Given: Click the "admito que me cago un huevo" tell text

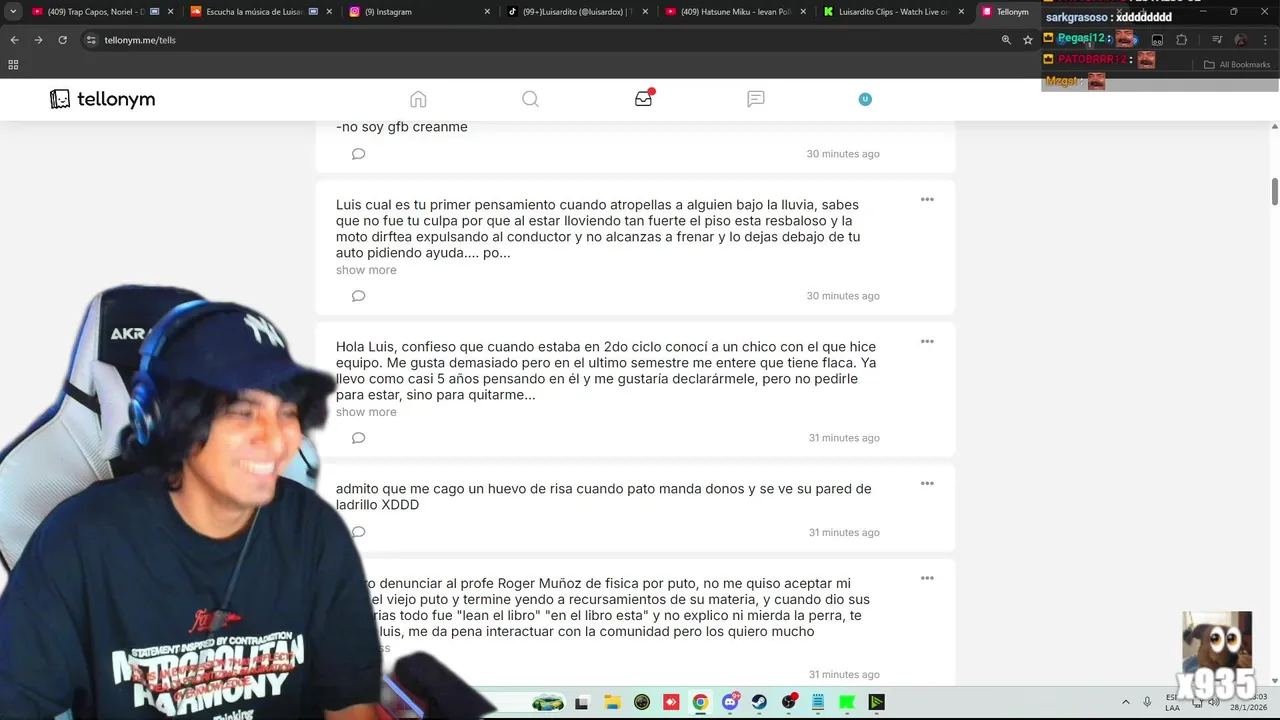Looking at the screenshot, I should (x=603, y=496).
